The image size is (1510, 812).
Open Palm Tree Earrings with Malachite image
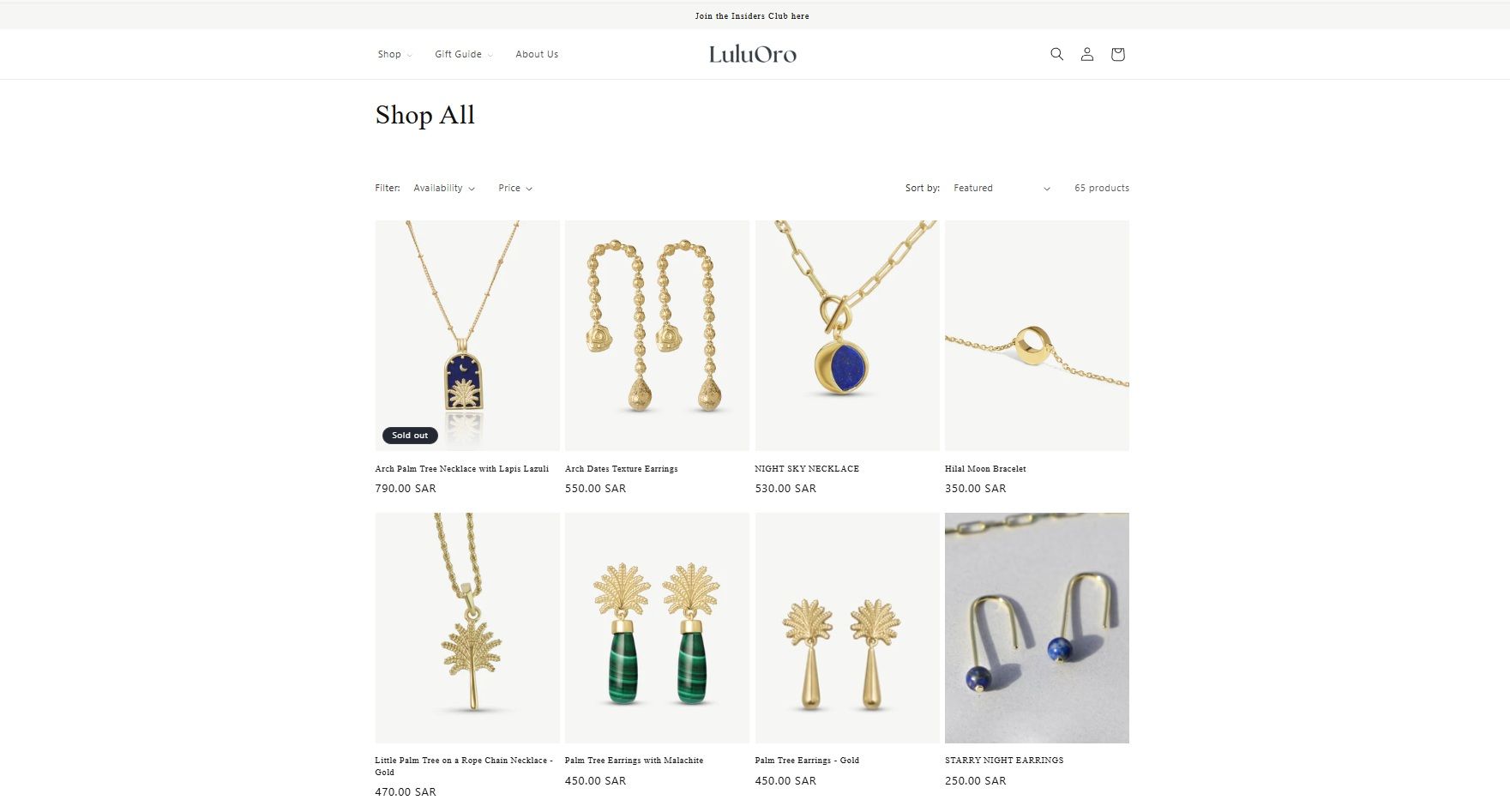click(657, 628)
